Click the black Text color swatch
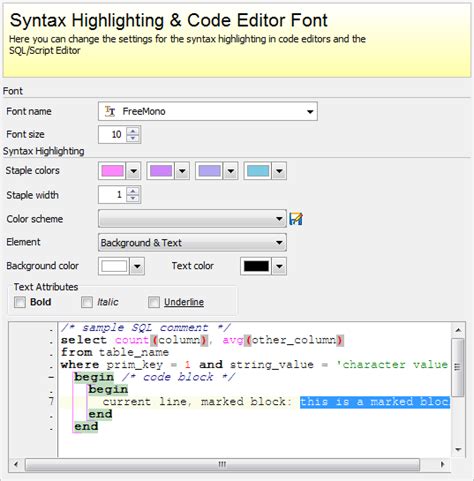This screenshot has width=474, height=481. pos(257,266)
